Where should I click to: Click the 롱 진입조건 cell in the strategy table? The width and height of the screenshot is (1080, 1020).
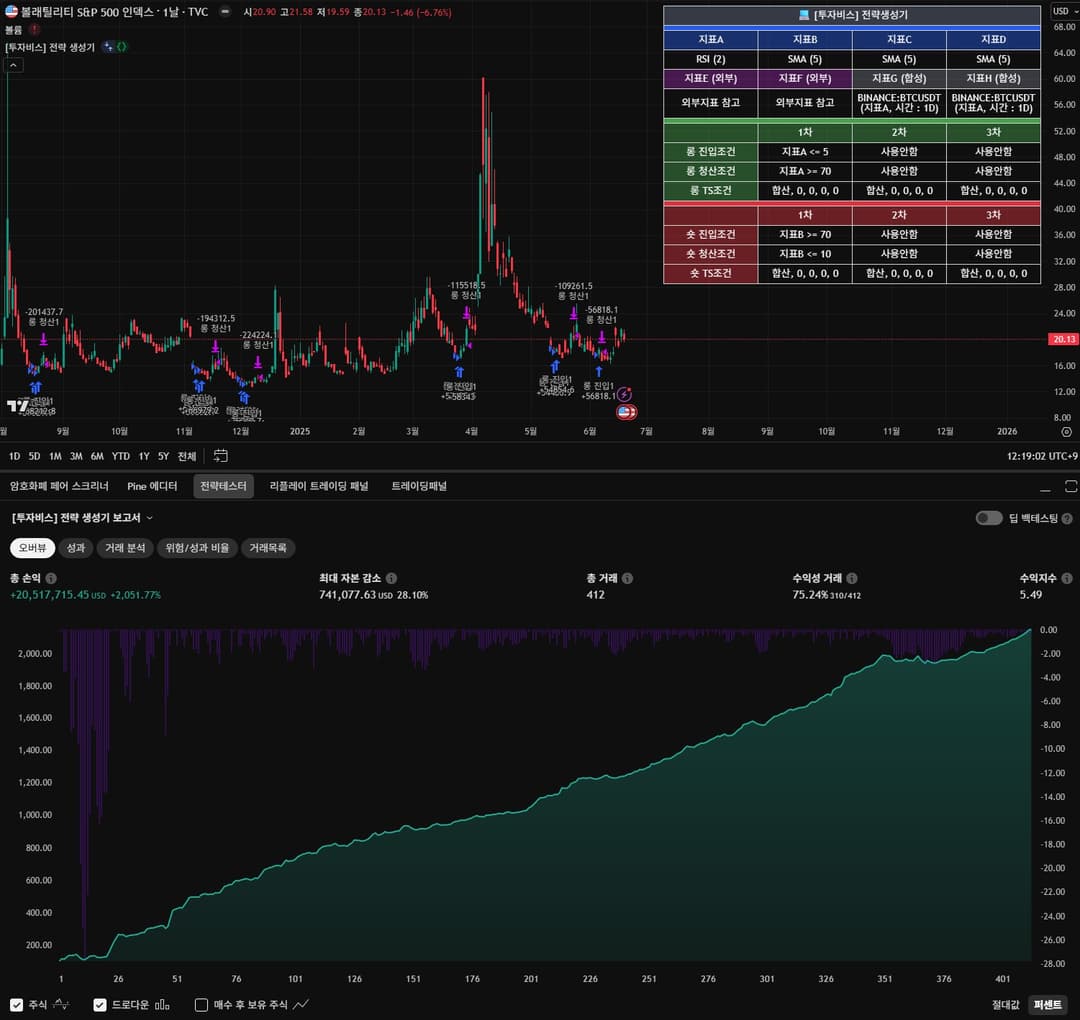pos(710,152)
